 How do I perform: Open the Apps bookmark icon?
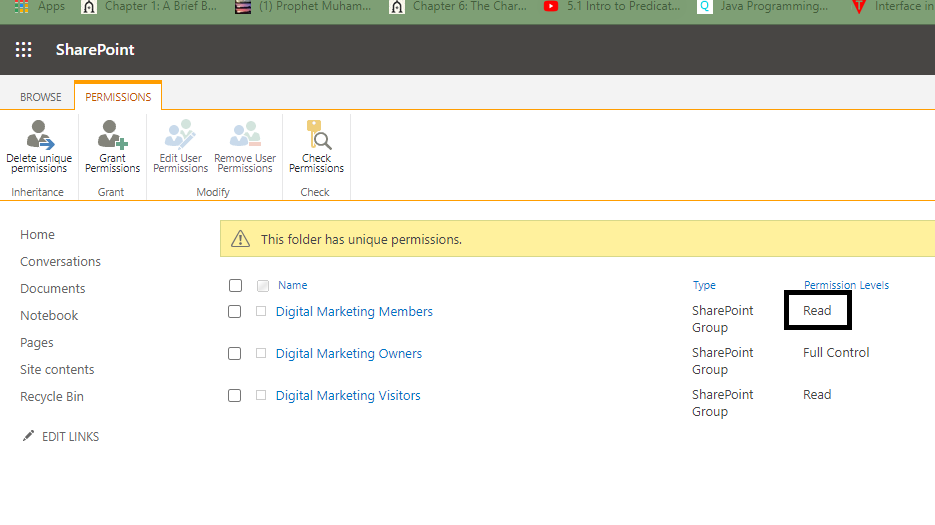tap(21, 7)
